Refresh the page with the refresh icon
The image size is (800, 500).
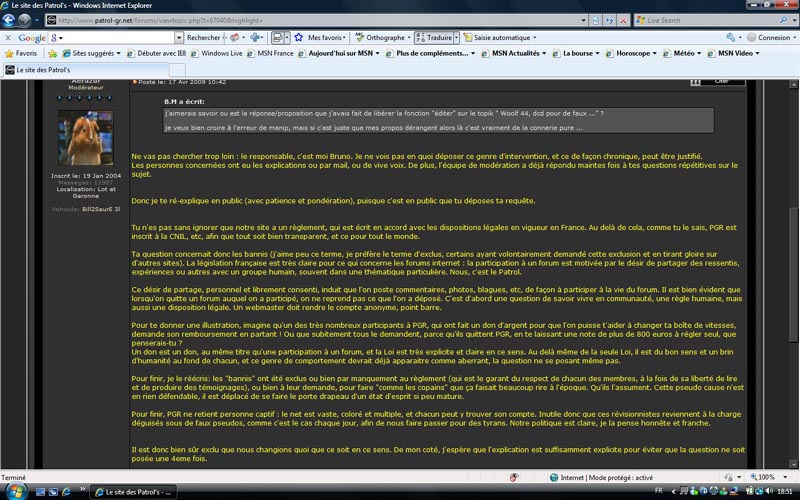point(609,20)
